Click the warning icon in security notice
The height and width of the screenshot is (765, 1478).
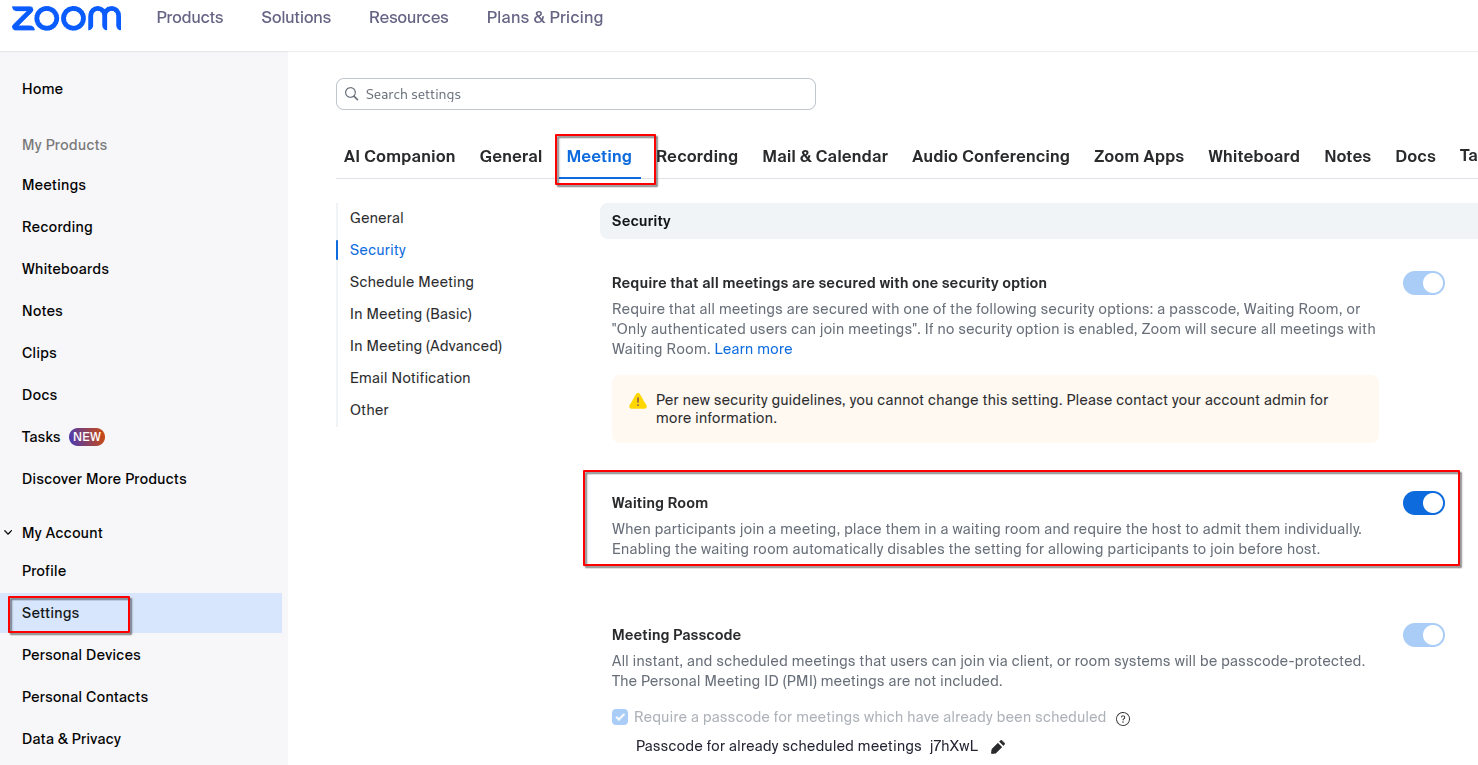637,400
